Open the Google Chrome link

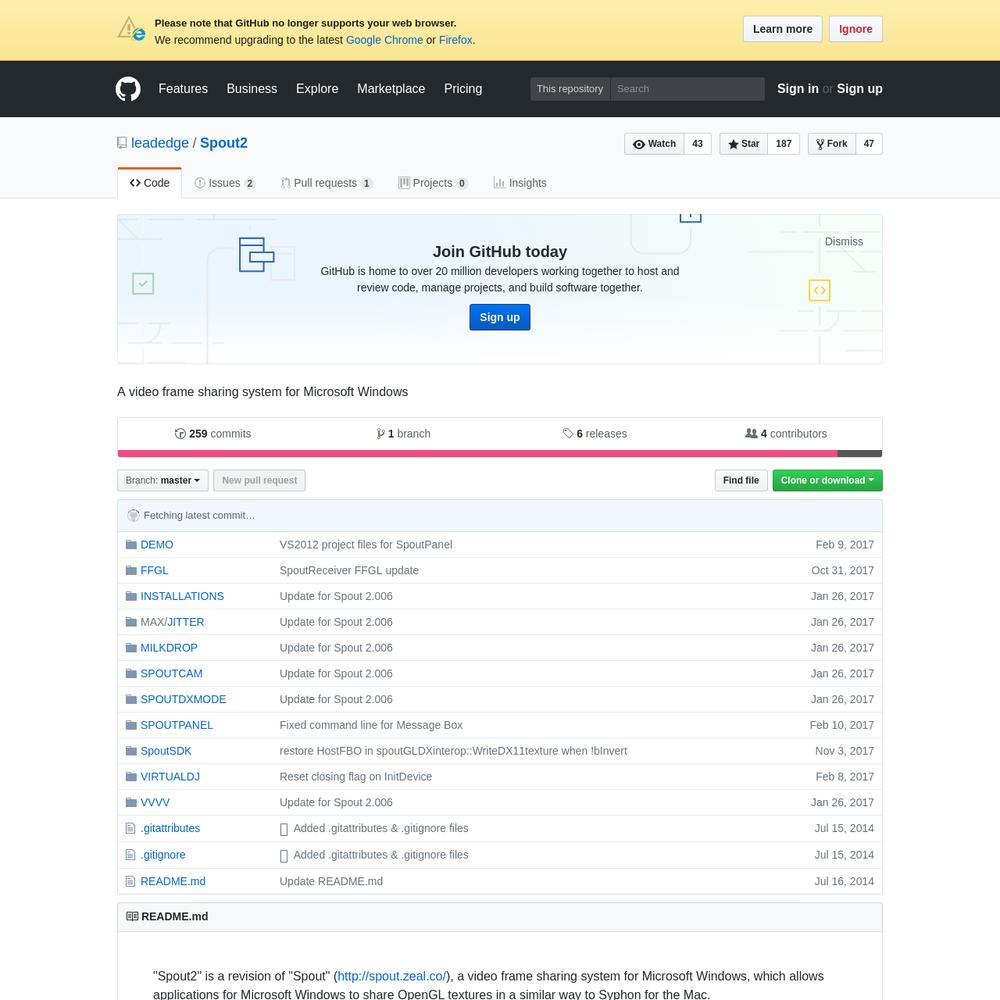(x=384, y=40)
